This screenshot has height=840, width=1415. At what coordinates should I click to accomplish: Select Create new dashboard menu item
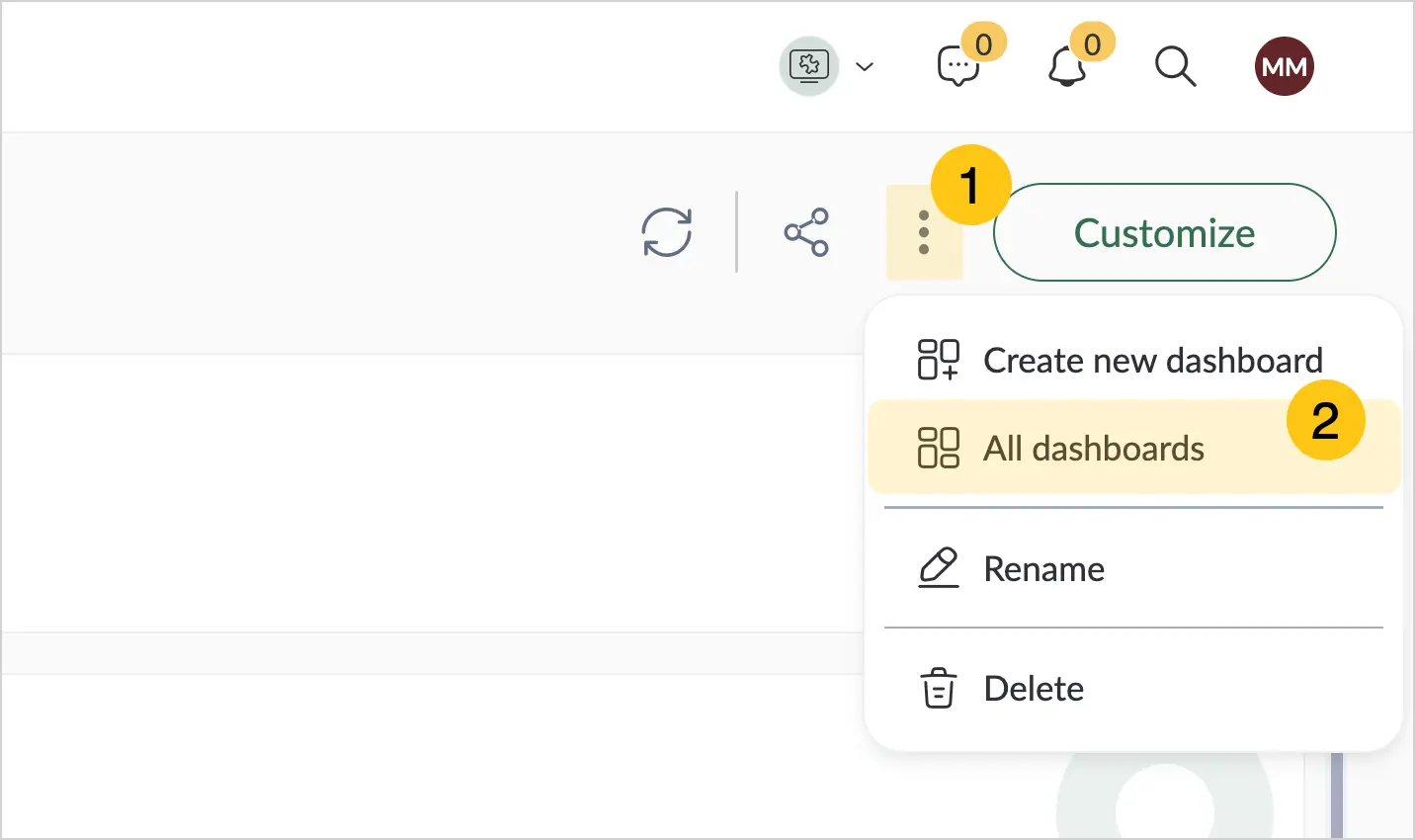[1133, 360]
